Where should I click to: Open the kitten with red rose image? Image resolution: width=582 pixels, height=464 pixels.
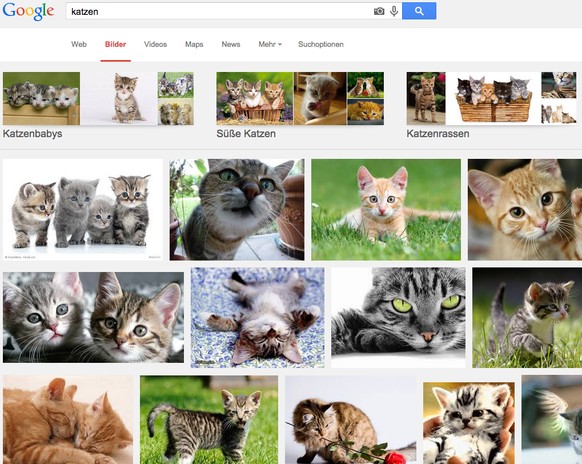click(x=351, y=420)
